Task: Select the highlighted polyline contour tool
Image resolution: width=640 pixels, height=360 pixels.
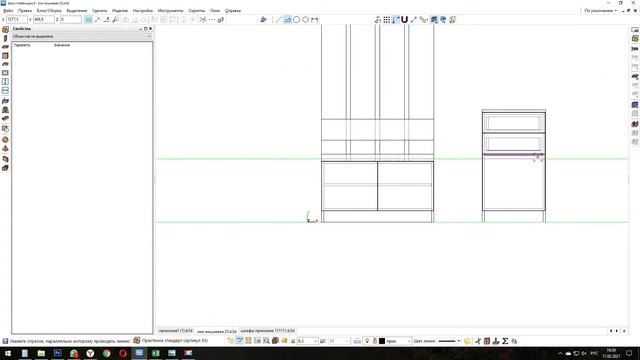Action: (x=288, y=19)
